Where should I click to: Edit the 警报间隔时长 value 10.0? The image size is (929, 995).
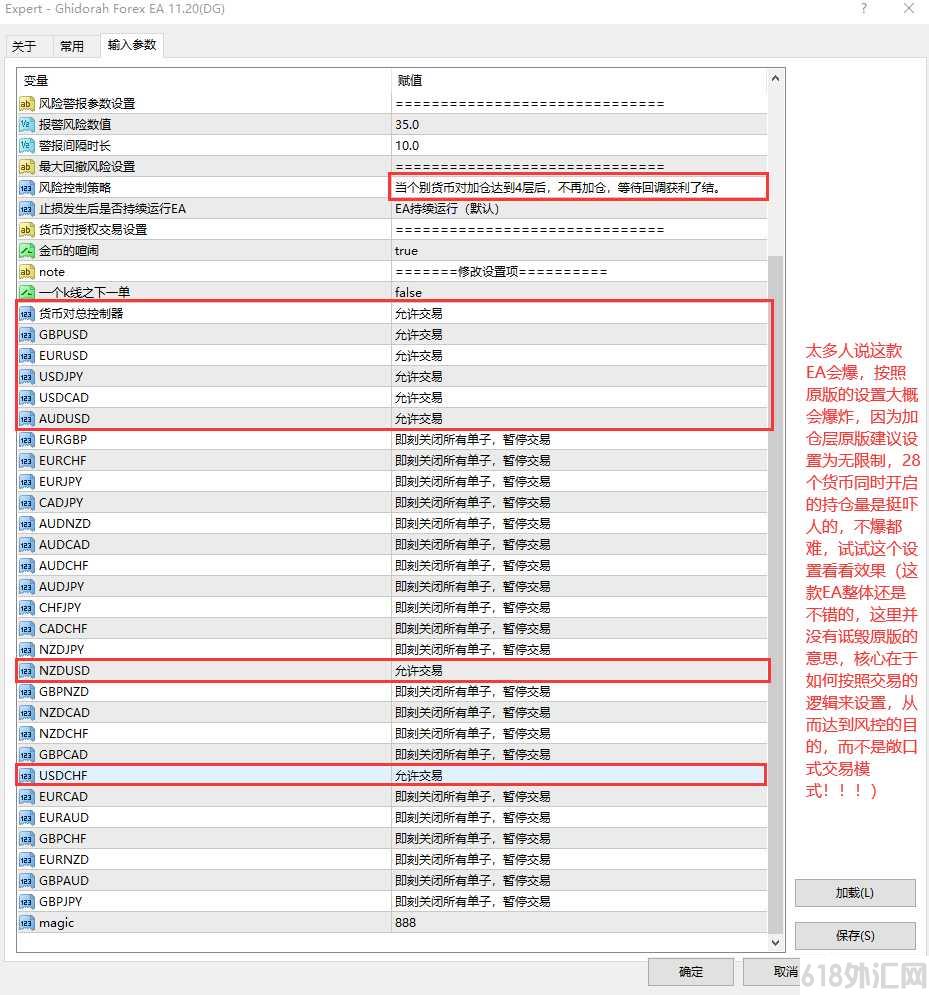tap(579, 145)
